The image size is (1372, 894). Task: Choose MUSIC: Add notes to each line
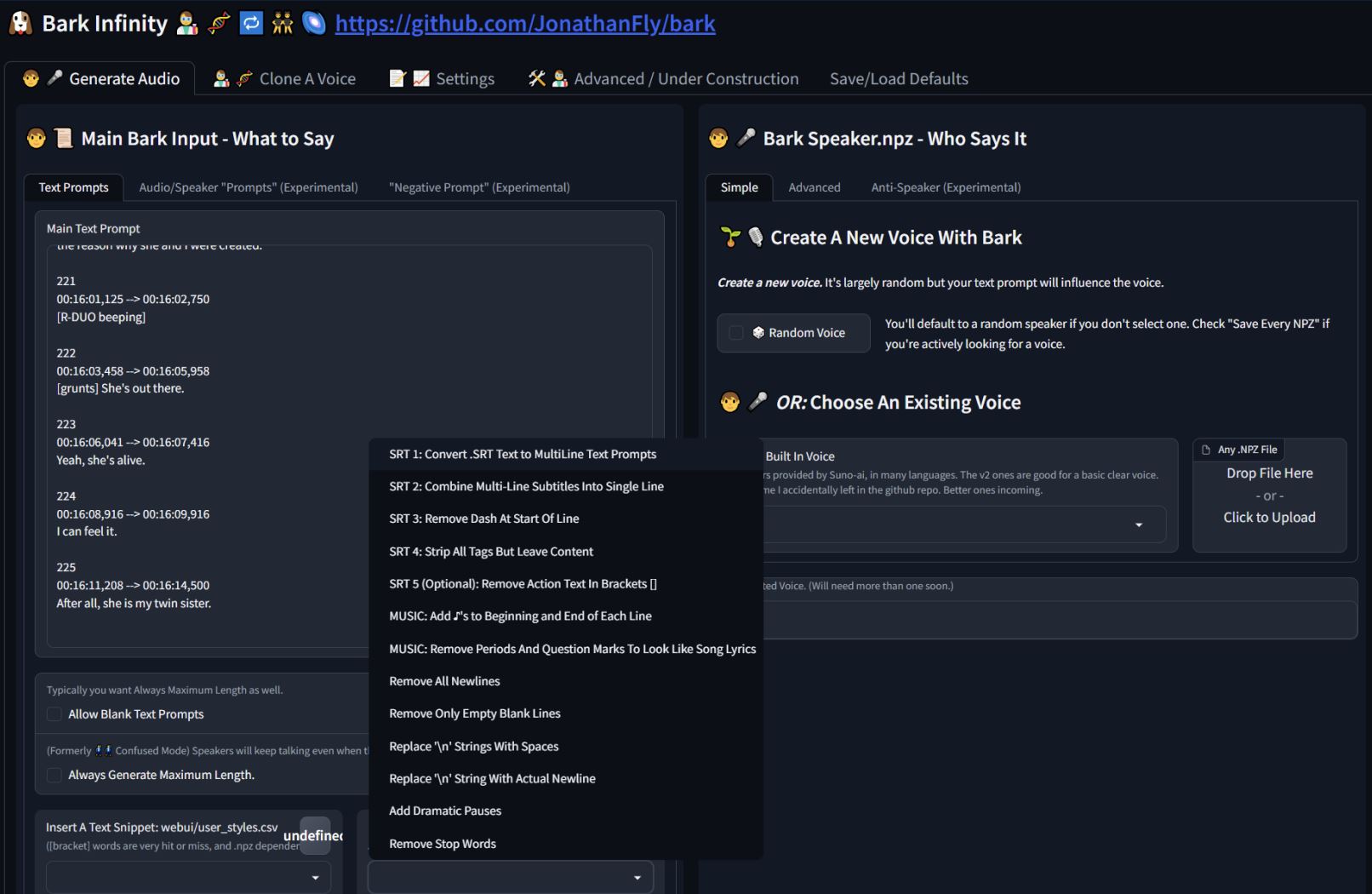565,616
